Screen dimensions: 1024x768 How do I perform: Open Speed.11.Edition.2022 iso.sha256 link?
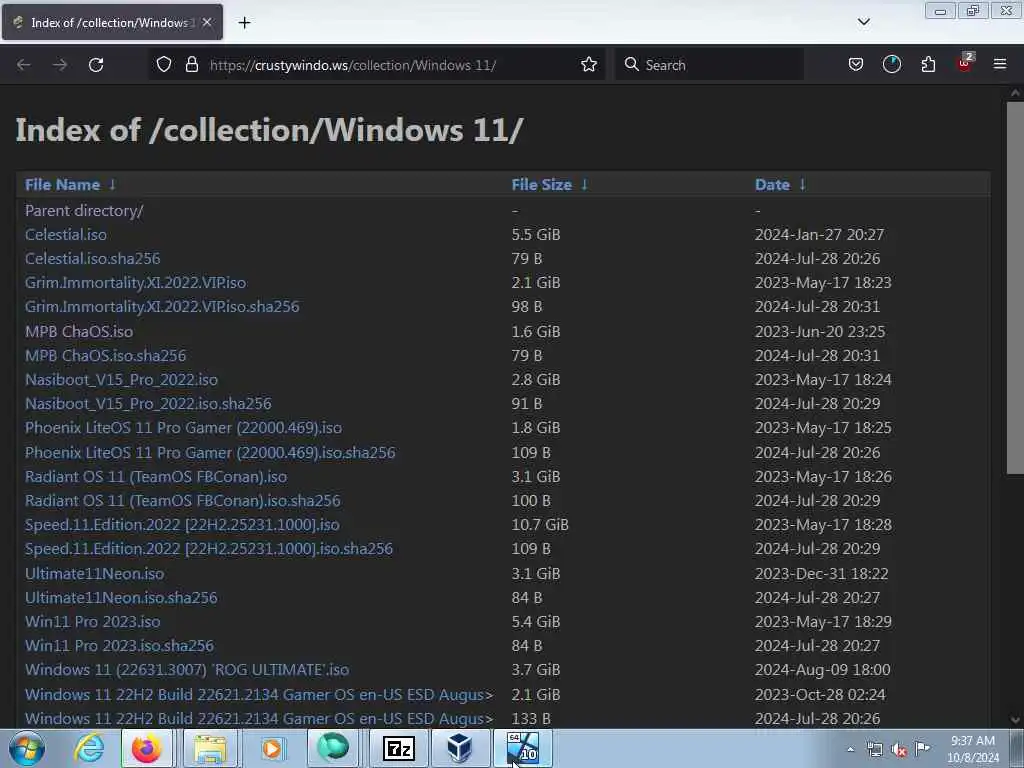coord(209,549)
